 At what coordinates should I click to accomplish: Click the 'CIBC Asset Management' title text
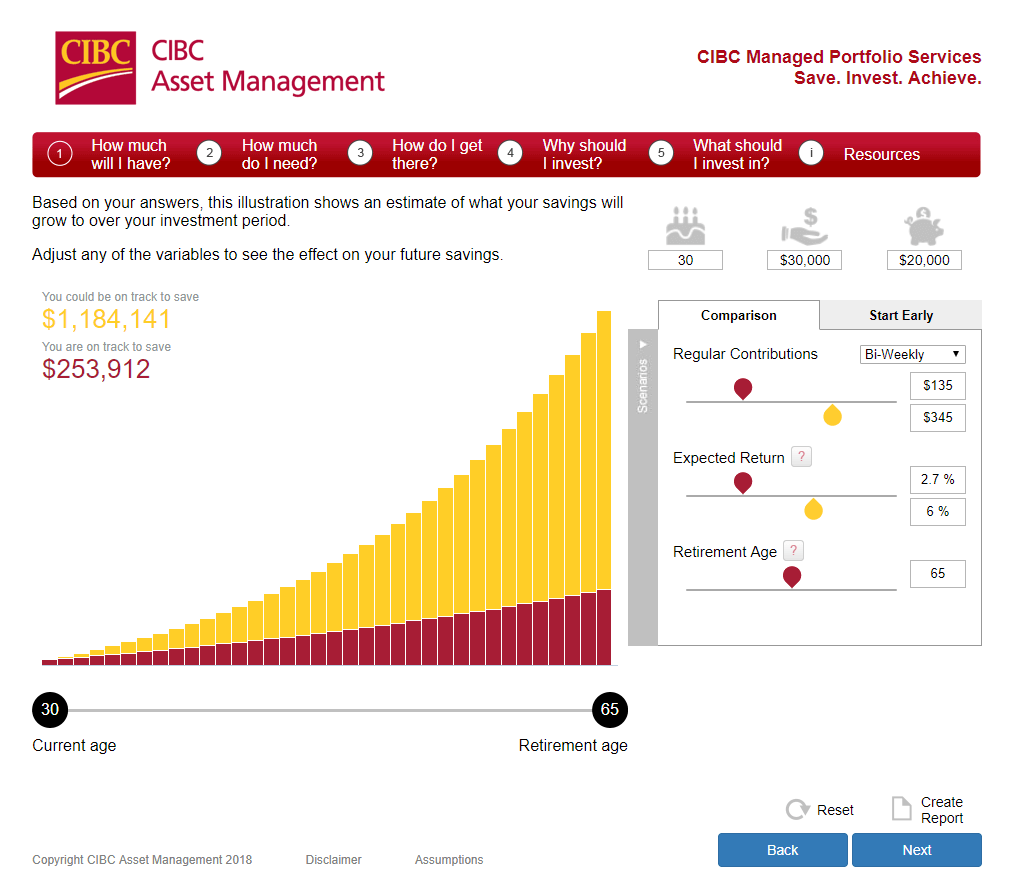pyautogui.click(x=268, y=67)
